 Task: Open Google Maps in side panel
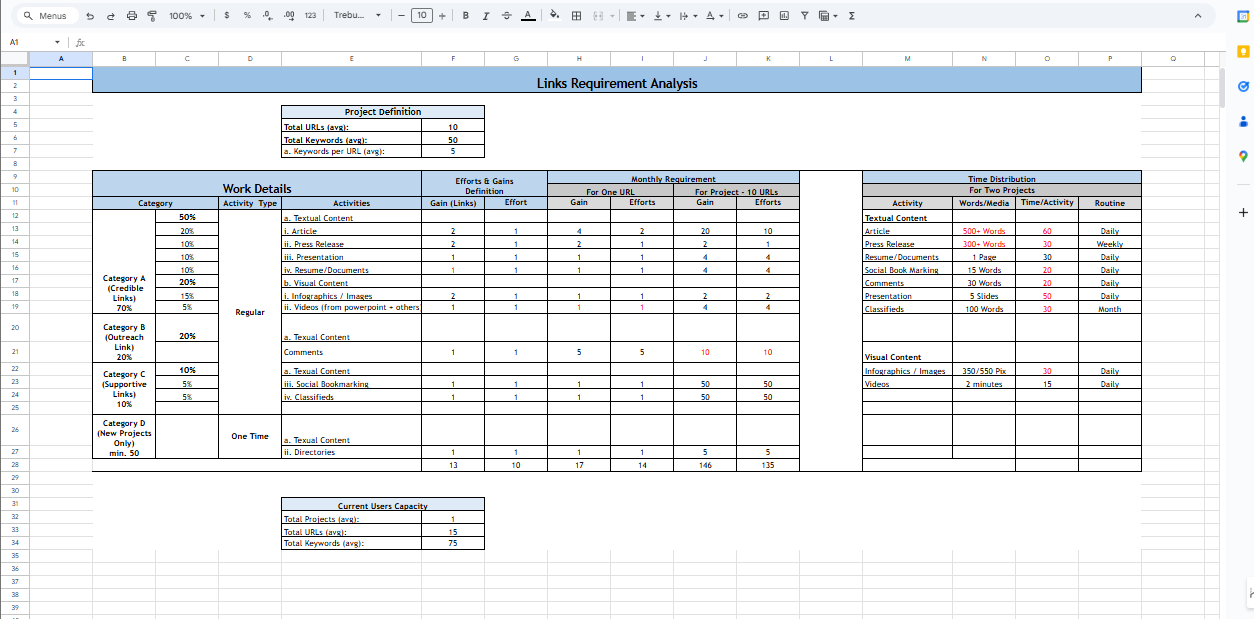(x=1243, y=155)
